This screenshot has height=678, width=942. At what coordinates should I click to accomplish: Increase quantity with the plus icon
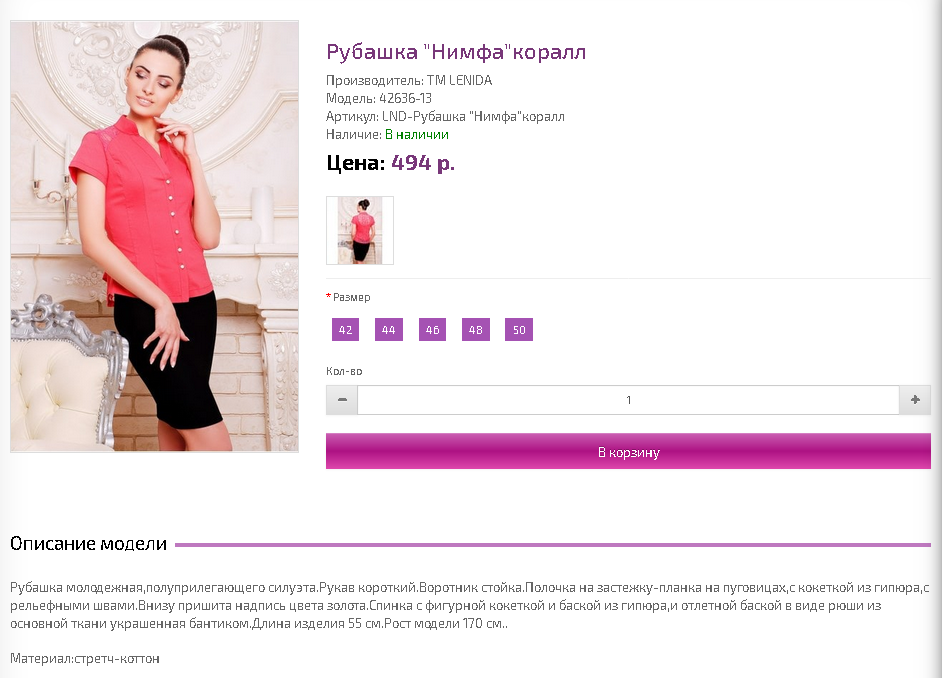click(x=915, y=400)
